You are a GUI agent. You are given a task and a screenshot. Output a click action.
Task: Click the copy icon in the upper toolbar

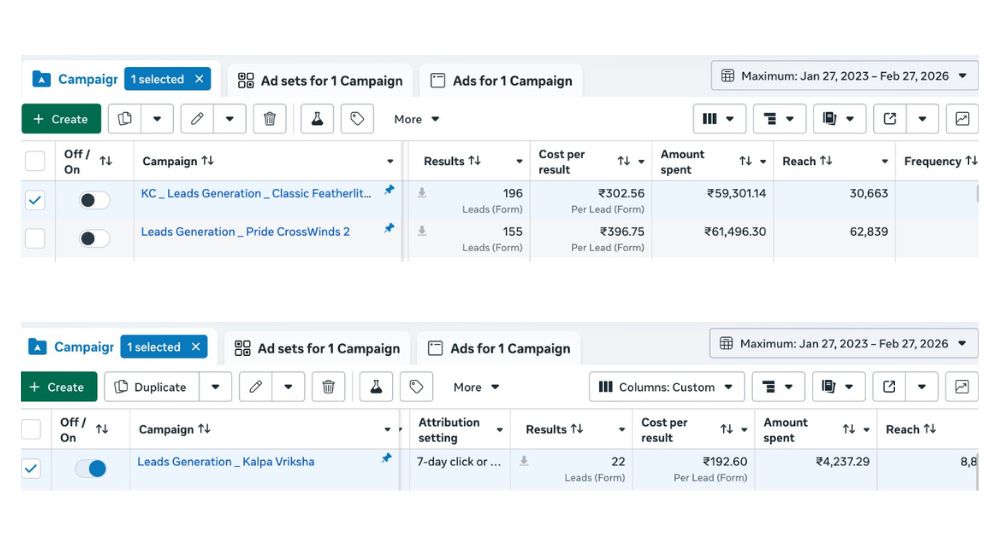click(124, 119)
